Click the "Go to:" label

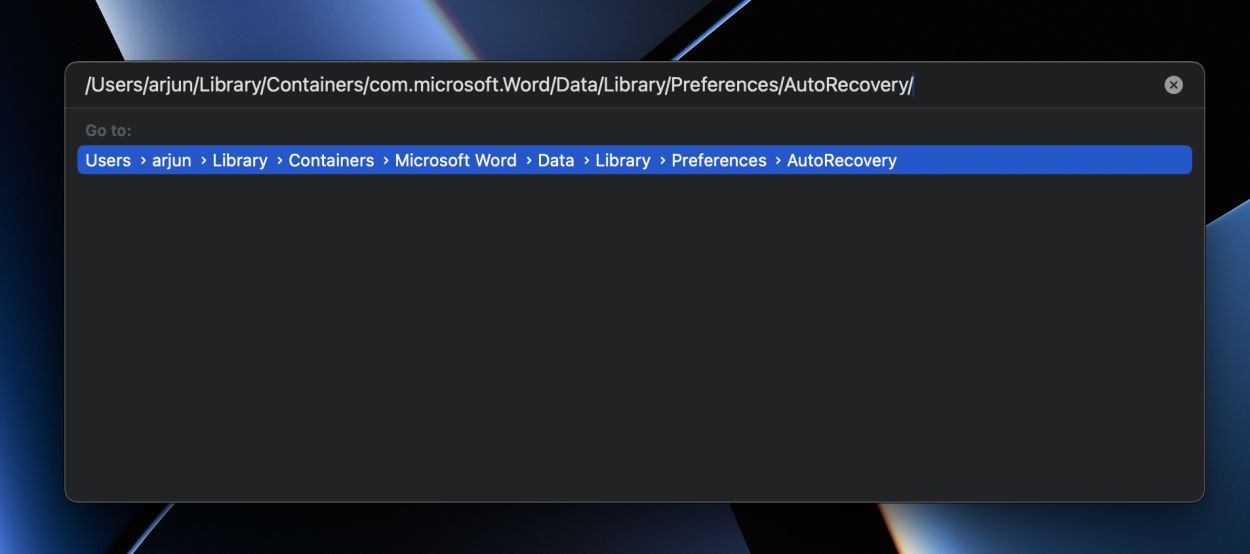[108, 131]
